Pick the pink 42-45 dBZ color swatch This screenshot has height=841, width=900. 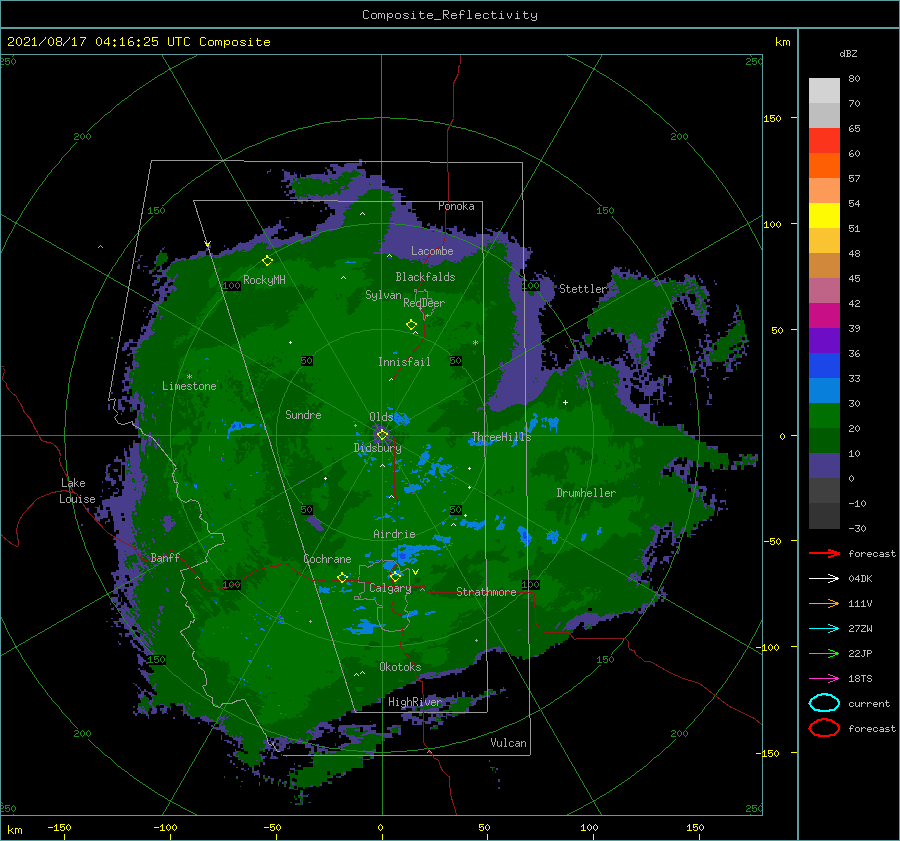click(824, 291)
